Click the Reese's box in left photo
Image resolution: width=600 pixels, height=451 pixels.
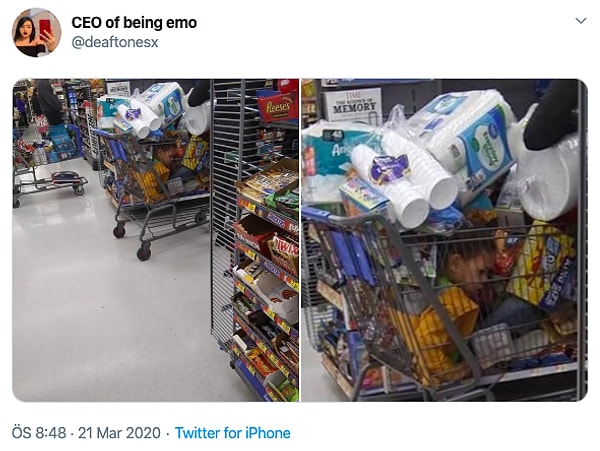coord(278,107)
